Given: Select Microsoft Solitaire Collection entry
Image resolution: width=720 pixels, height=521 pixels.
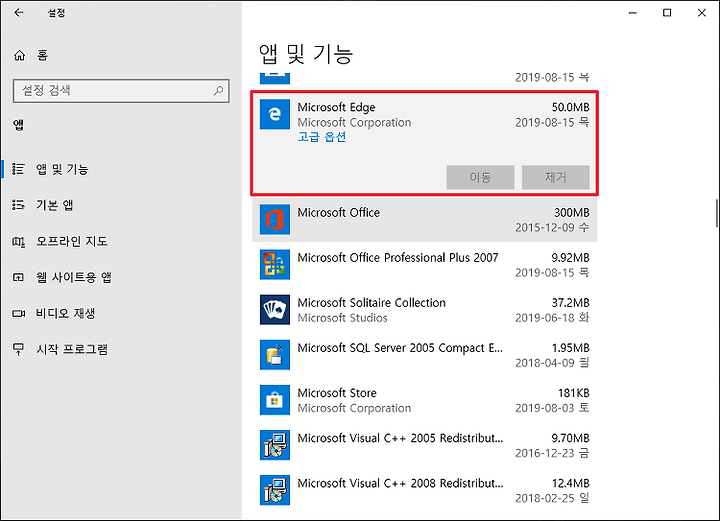Looking at the screenshot, I should coord(425,309).
